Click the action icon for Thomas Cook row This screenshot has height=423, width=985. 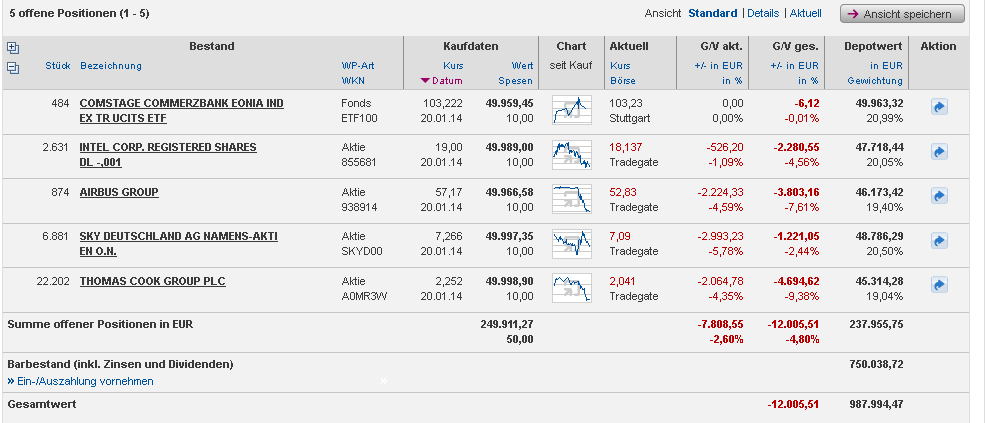pyautogui.click(x=939, y=285)
